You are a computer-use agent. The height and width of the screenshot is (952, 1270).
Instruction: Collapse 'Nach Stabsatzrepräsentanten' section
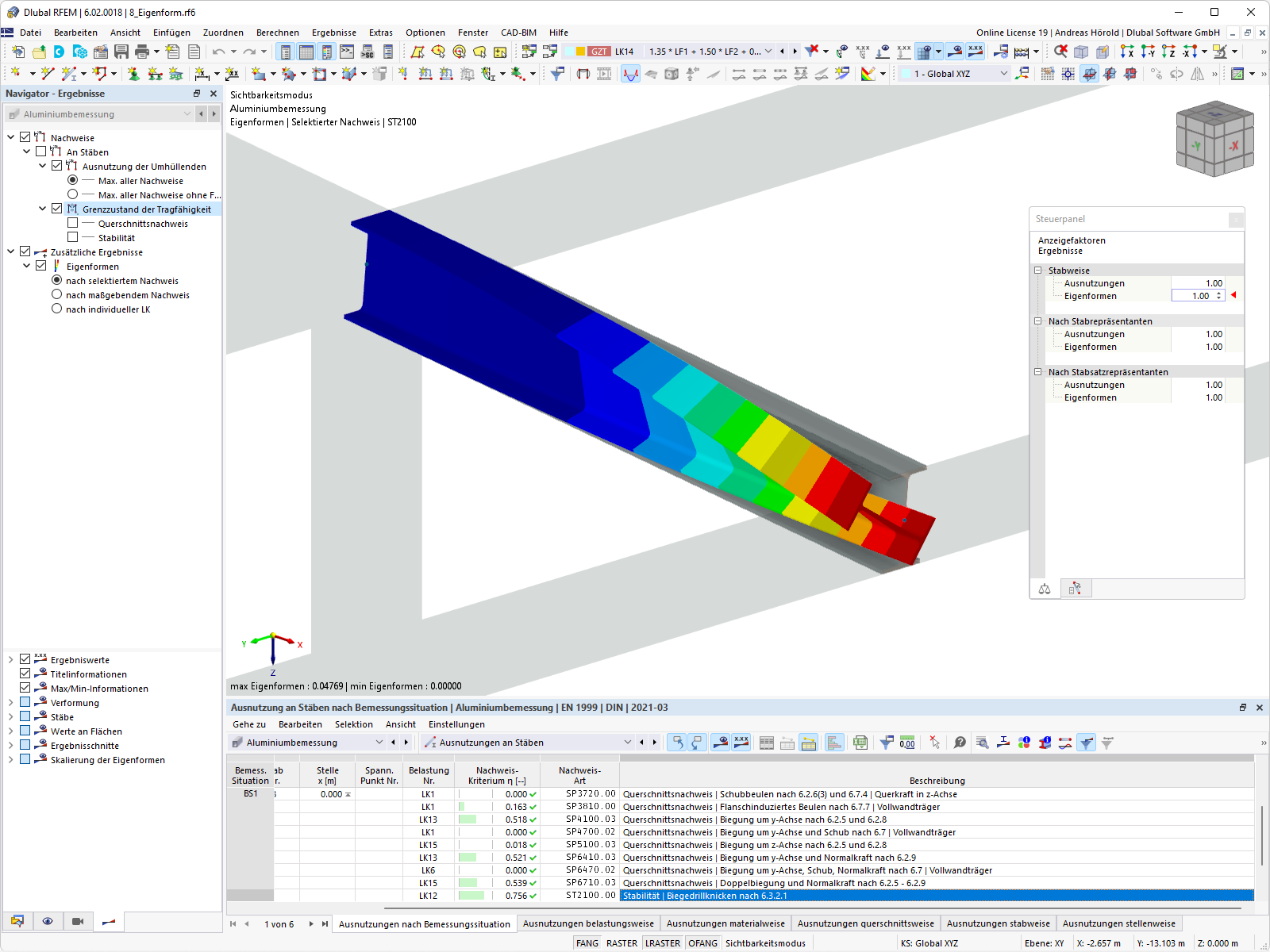point(1037,372)
